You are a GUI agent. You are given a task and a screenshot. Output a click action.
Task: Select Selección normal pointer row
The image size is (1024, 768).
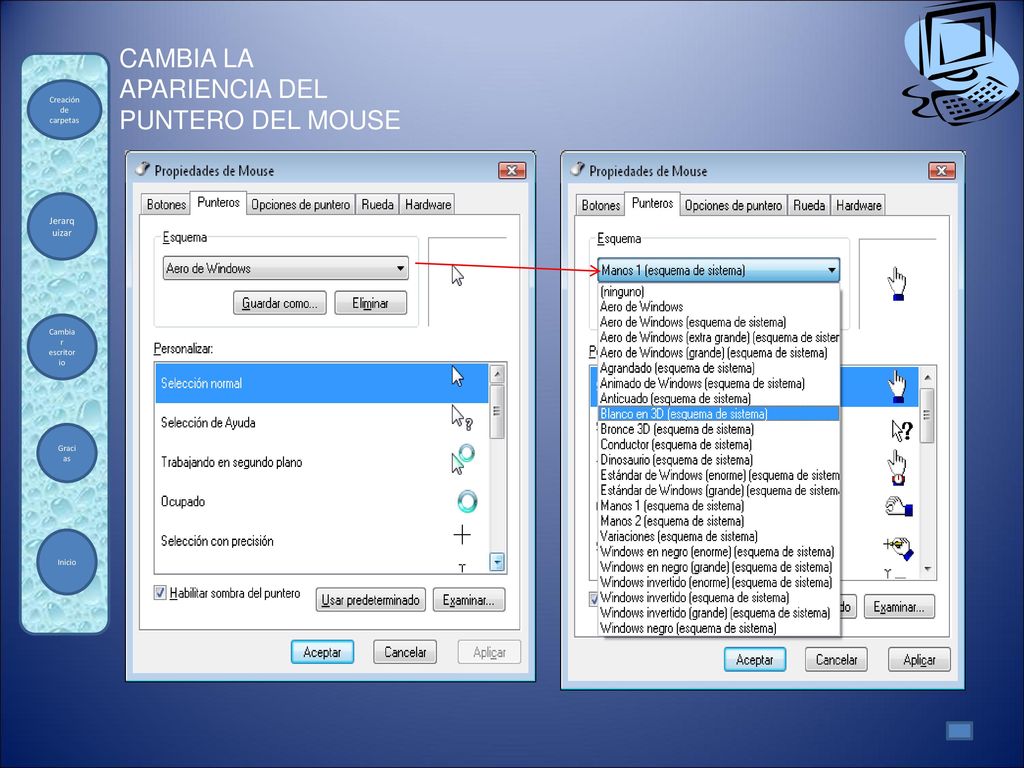[x=321, y=383]
